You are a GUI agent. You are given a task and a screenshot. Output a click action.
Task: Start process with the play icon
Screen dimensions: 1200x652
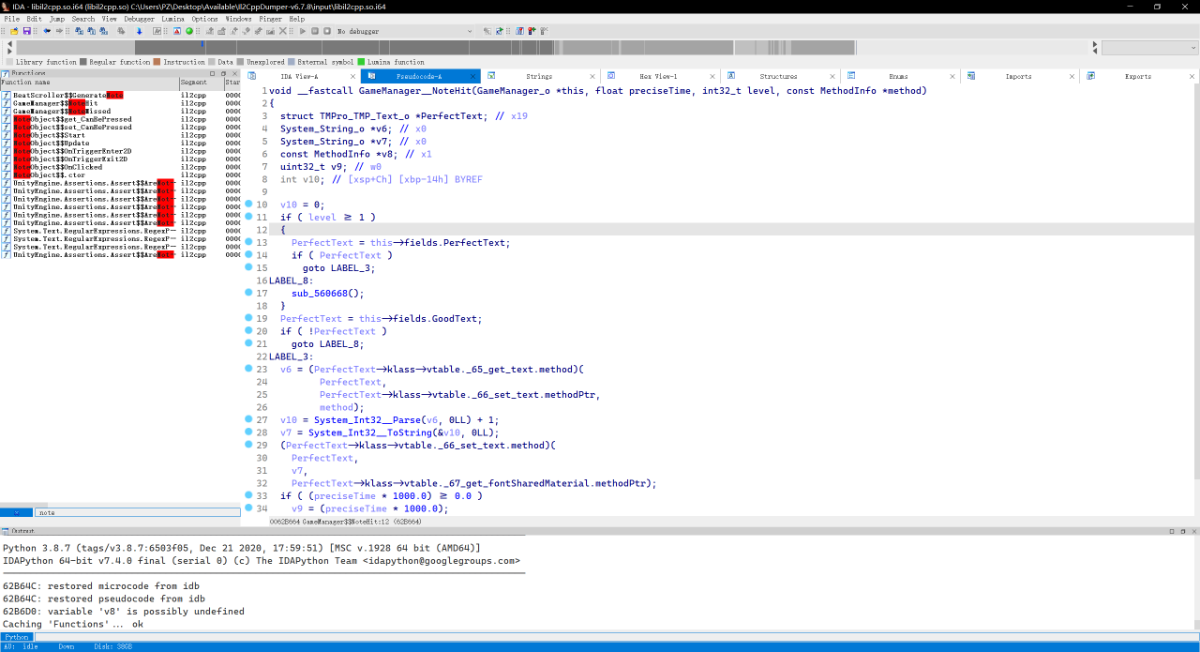(x=302, y=31)
